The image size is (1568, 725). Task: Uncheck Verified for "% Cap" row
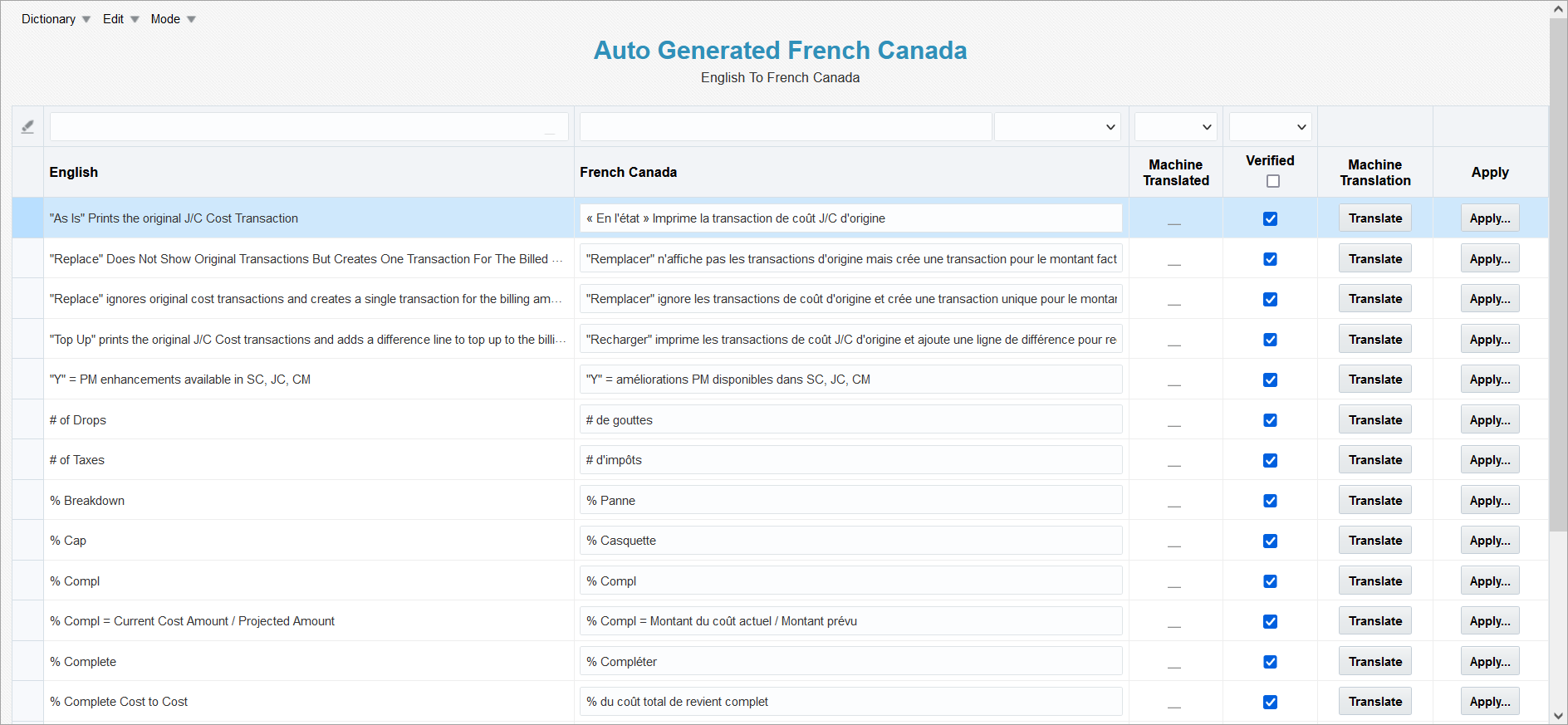pos(1270,541)
